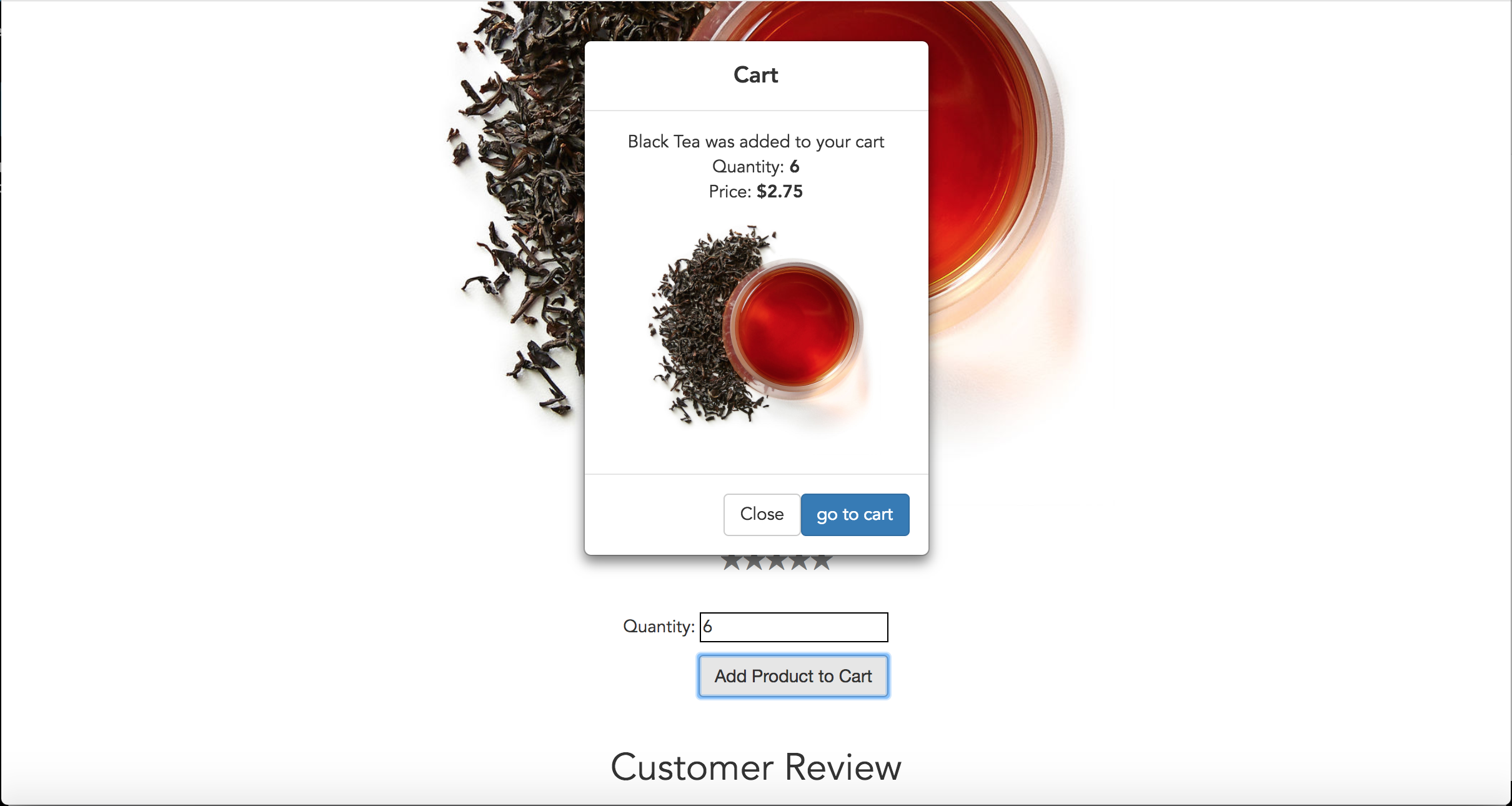Click the second rating star

[x=754, y=562]
